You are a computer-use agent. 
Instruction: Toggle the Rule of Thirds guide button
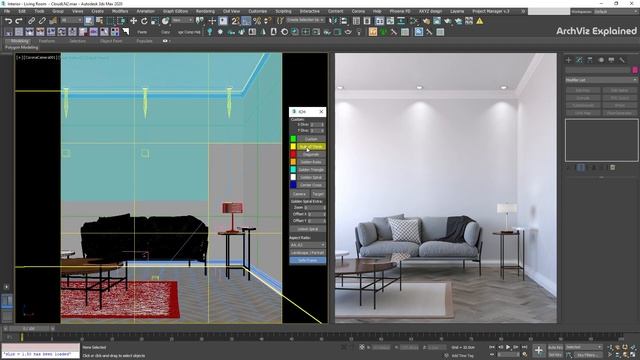coord(311,147)
